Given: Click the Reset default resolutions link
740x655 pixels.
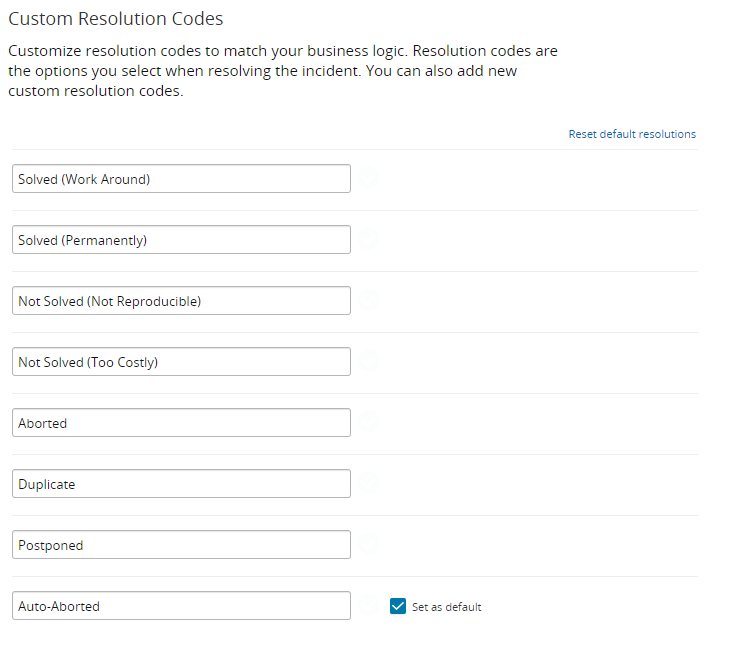Looking at the screenshot, I should [632, 134].
